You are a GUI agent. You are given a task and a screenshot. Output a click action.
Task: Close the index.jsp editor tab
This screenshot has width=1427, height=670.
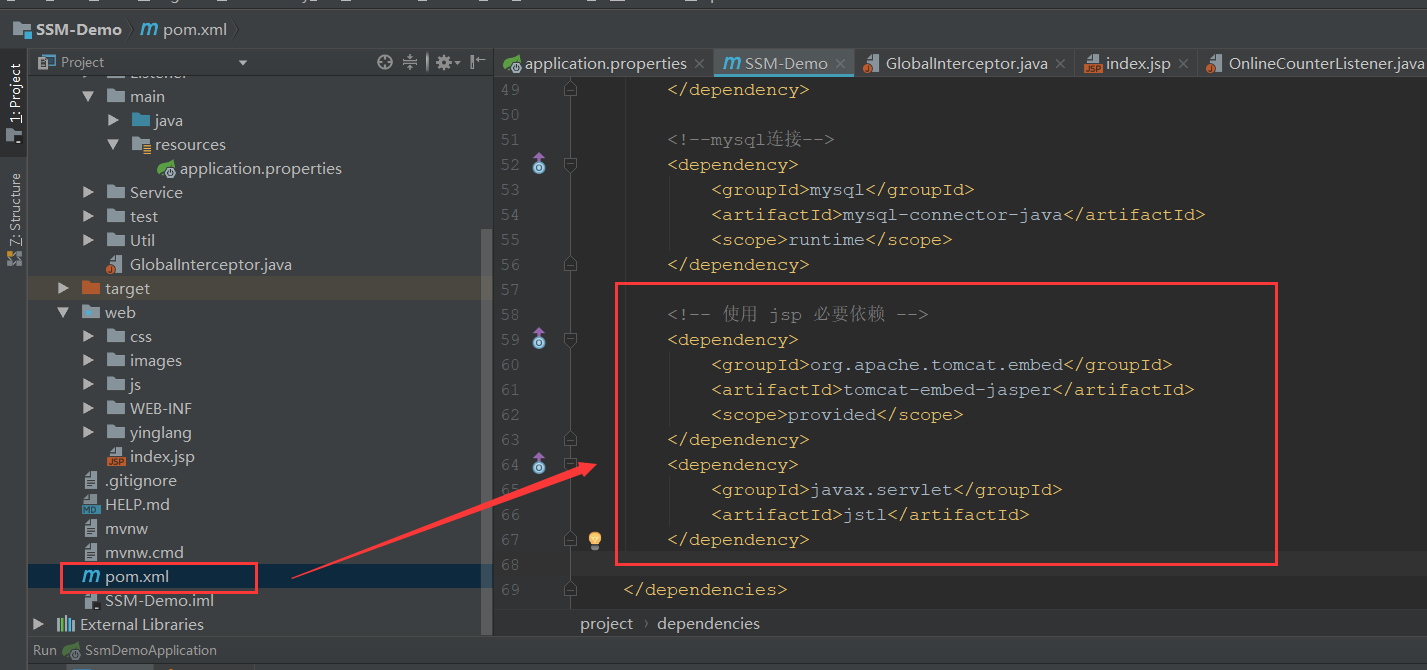(1183, 64)
